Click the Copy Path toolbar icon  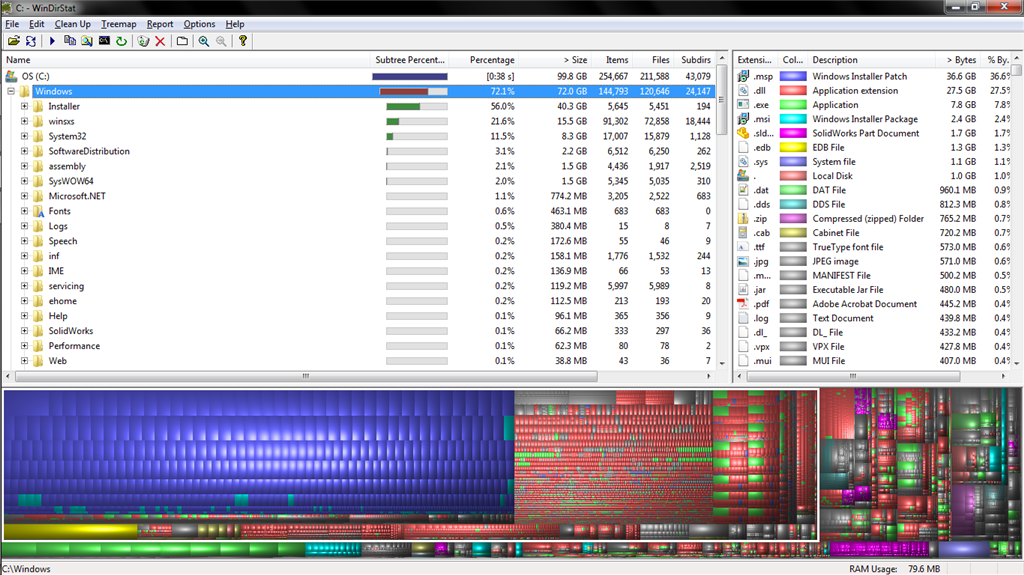tap(70, 41)
